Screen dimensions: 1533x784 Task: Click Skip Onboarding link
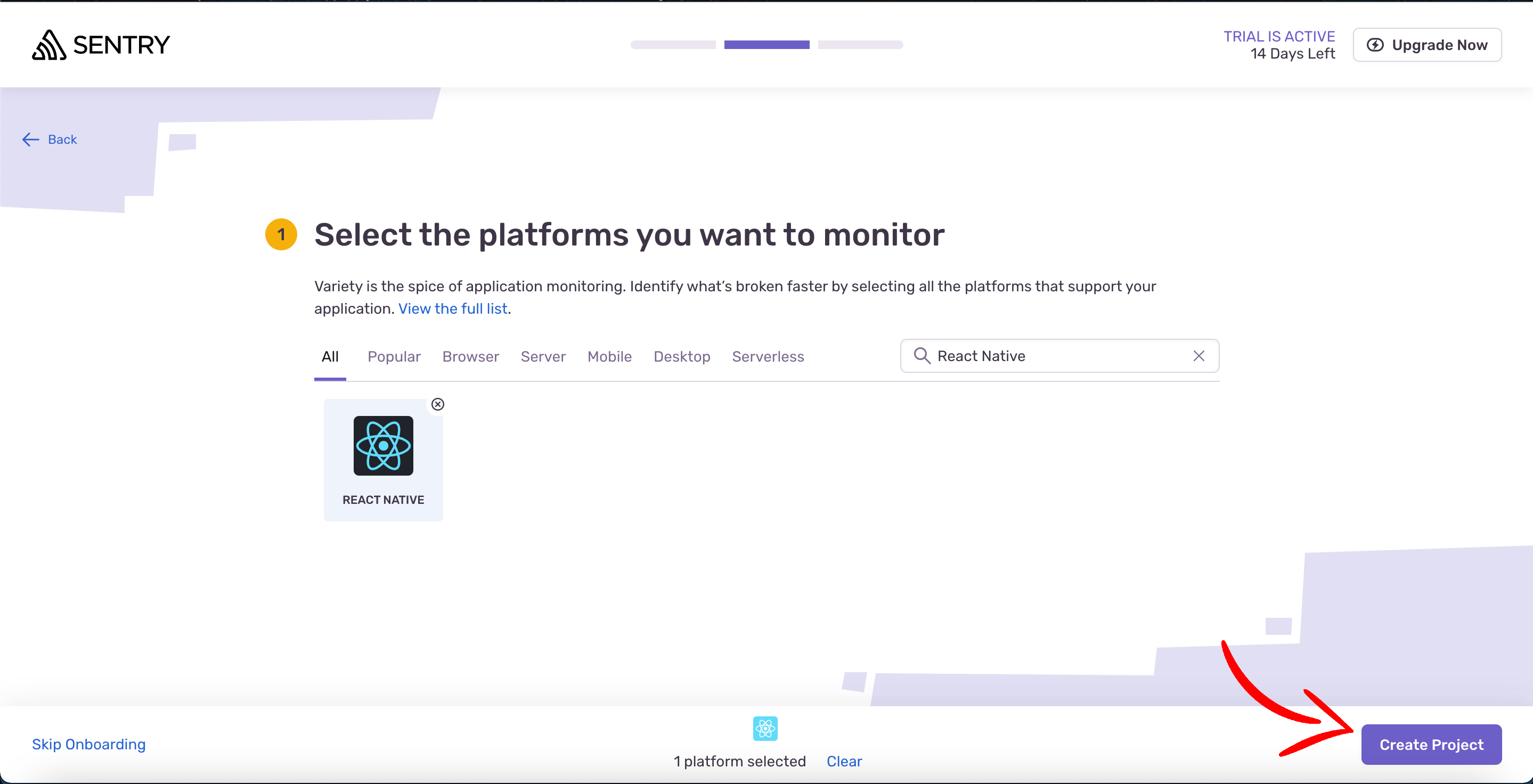[x=88, y=744]
